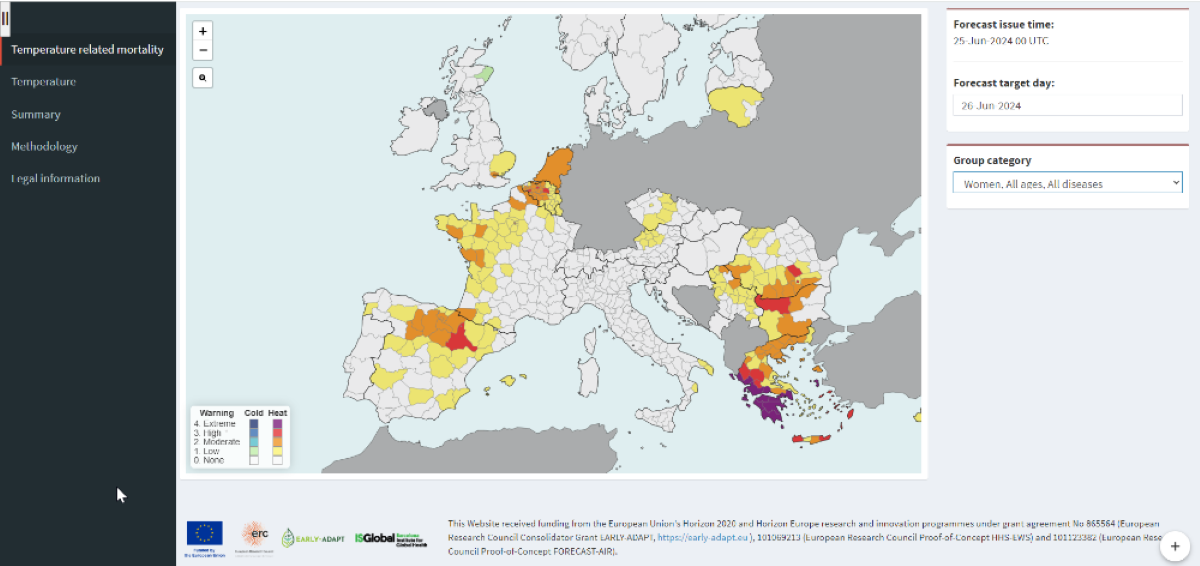This screenshot has height=566, width=1200.
Task: Open the ERC logo
Action: 255,534
